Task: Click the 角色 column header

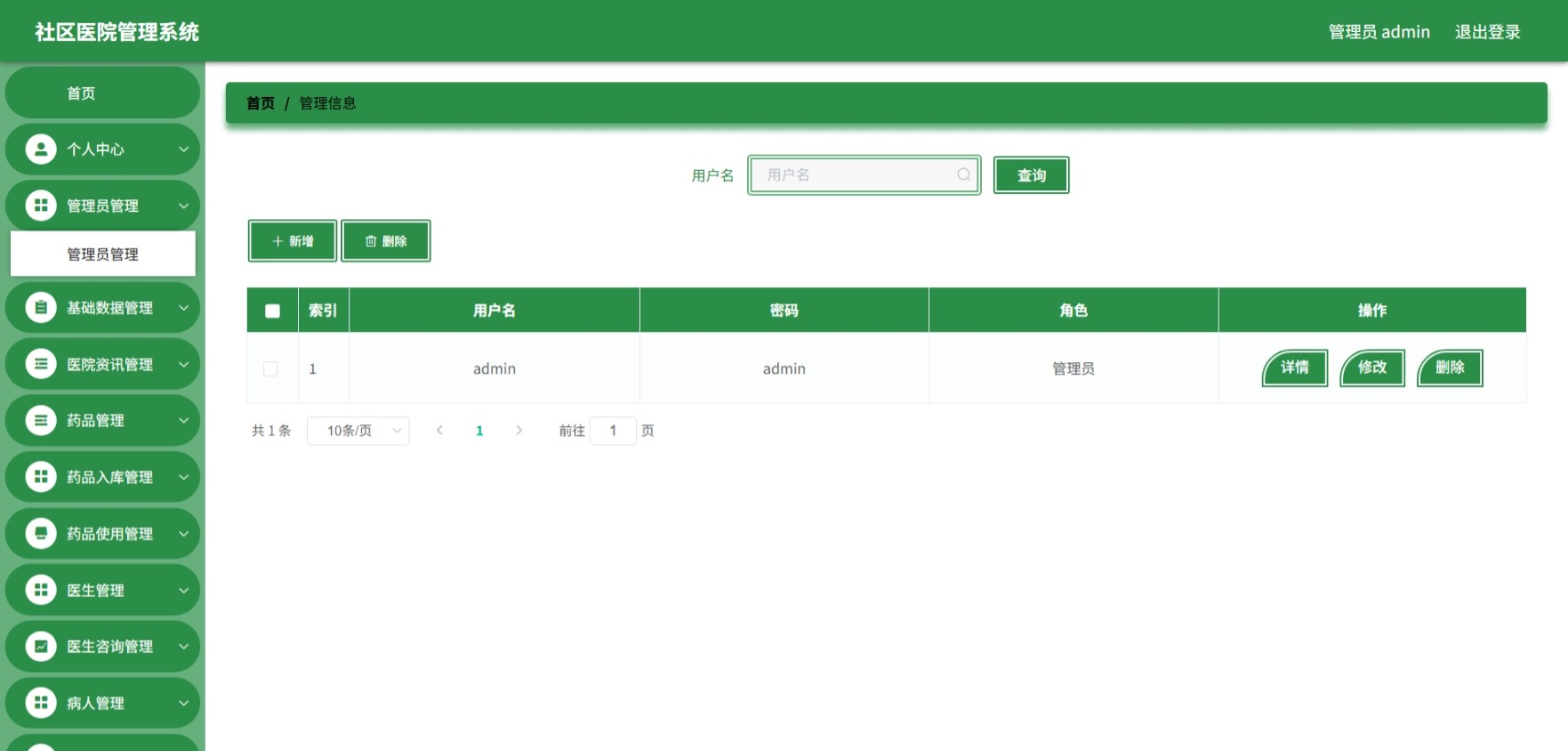Action: 1073,311
